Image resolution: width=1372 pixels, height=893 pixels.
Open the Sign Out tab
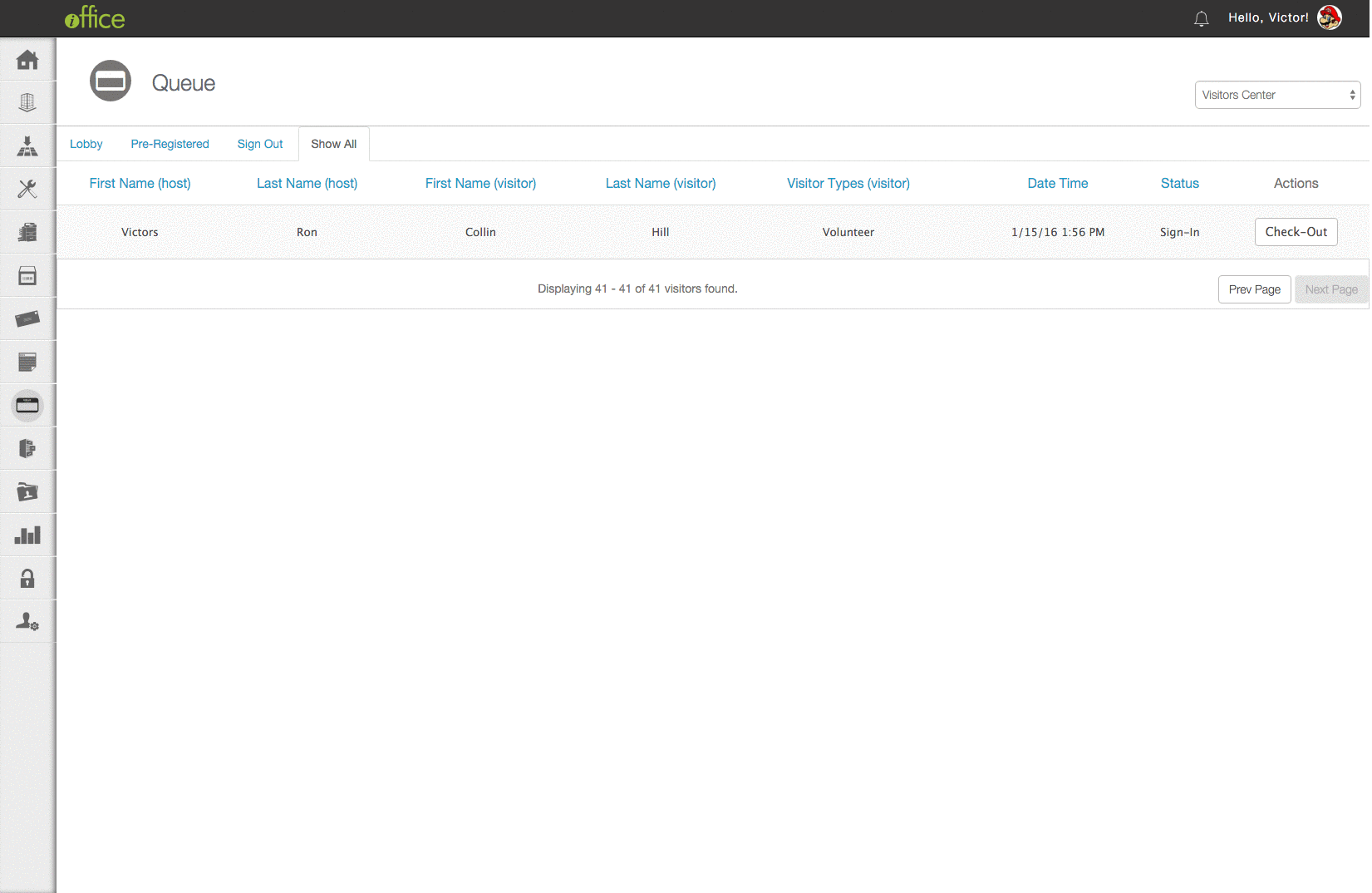coord(260,144)
